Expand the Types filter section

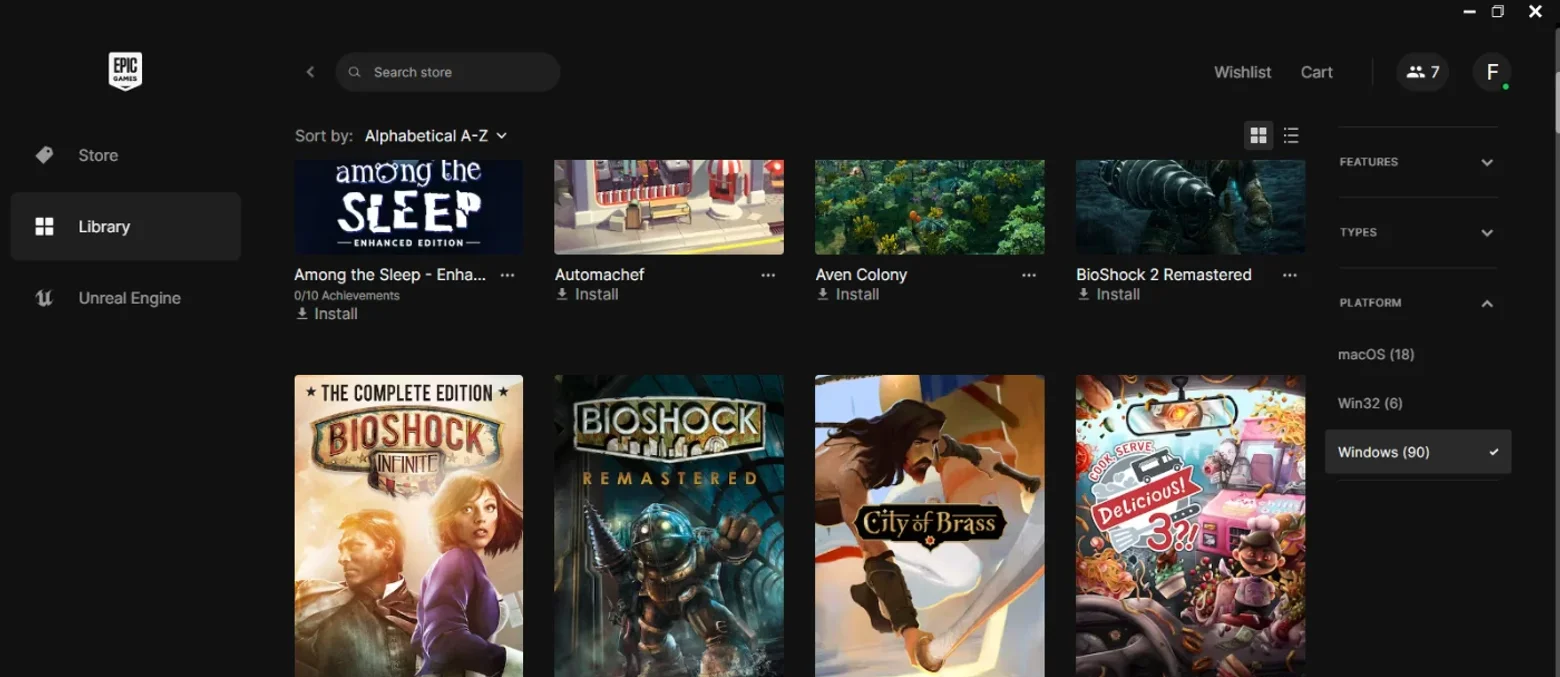click(x=1417, y=232)
